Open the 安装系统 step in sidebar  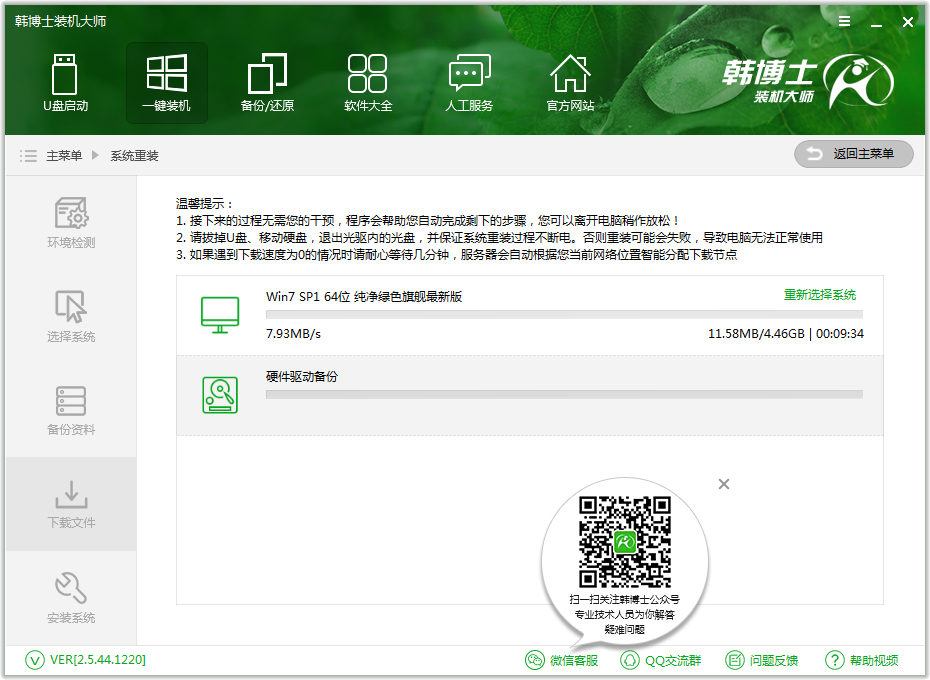coord(70,598)
